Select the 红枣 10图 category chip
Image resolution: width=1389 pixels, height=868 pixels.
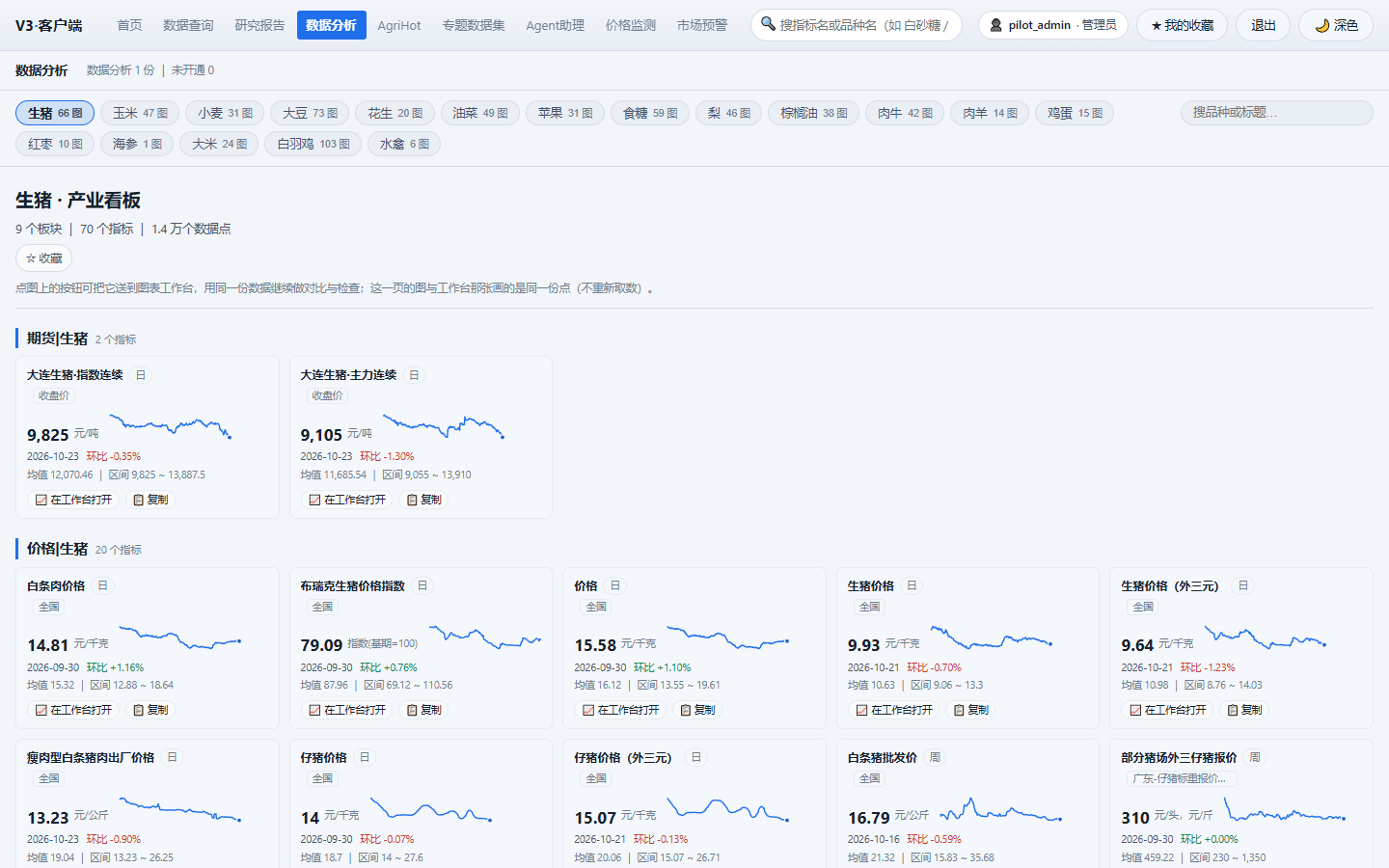(x=55, y=144)
